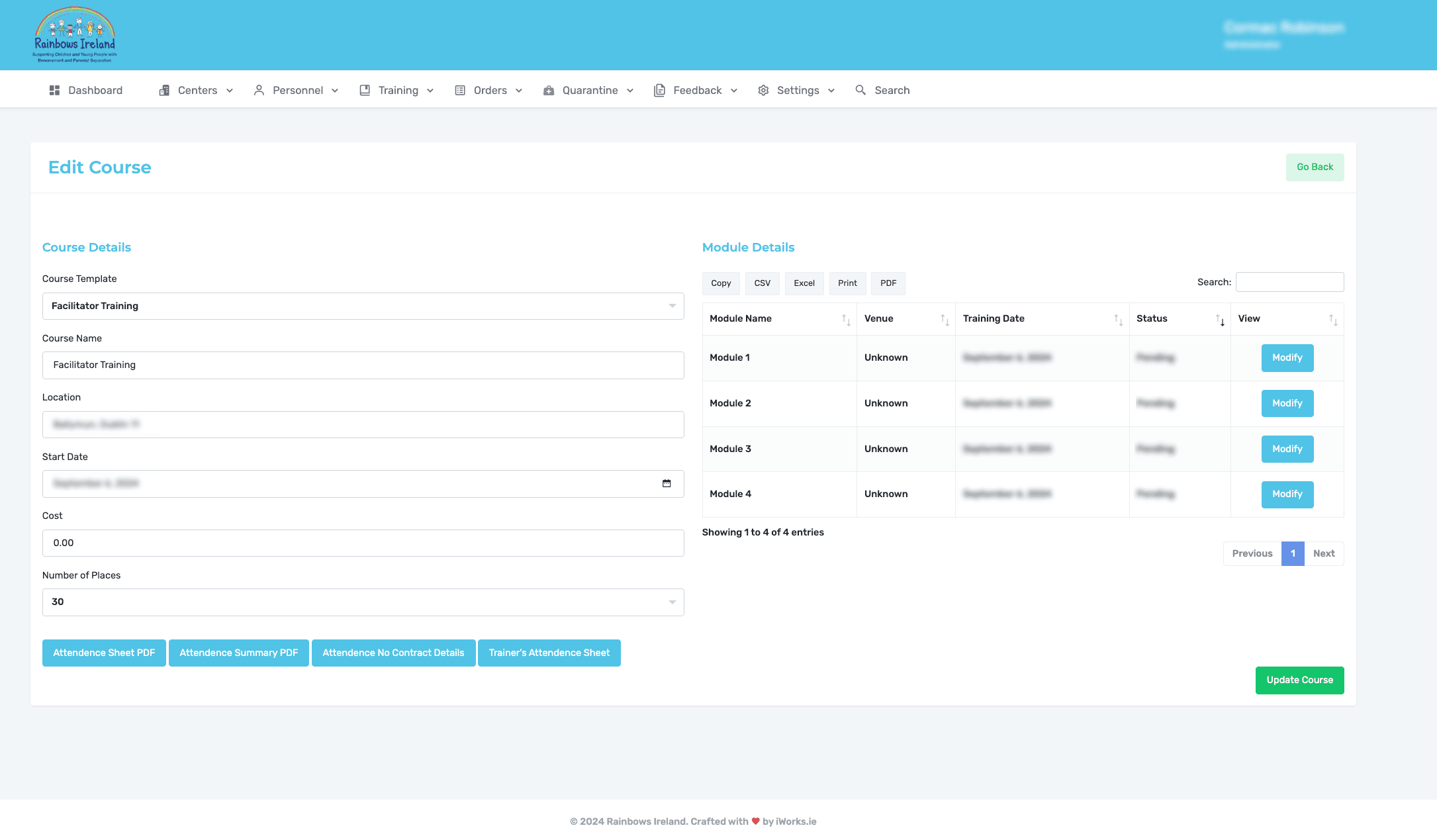Click the Copy export button

point(721,283)
